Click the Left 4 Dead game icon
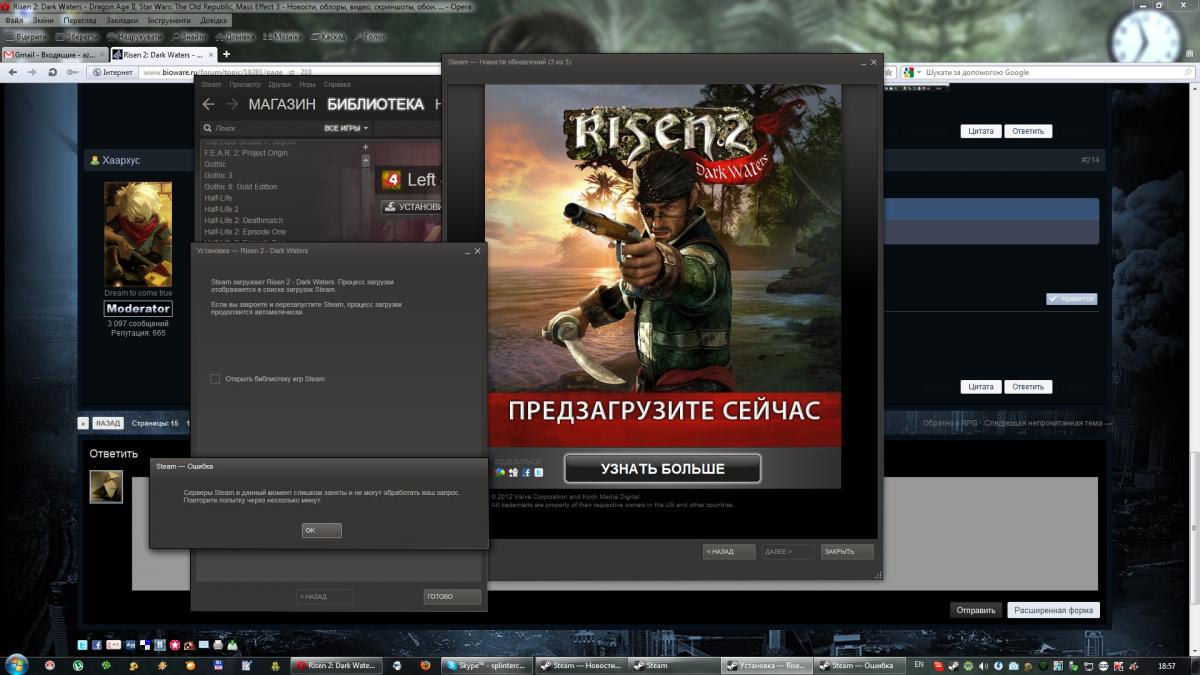This screenshot has height=675, width=1200. click(x=391, y=180)
